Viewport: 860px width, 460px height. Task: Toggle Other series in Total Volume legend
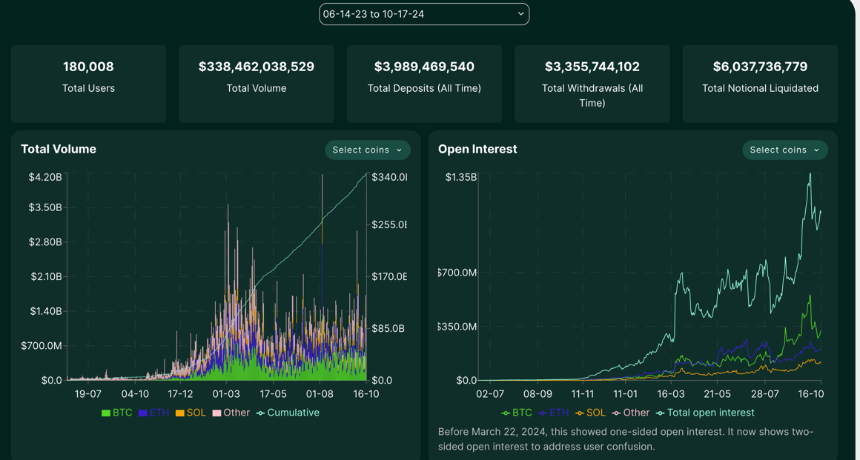click(x=231, y=412)
